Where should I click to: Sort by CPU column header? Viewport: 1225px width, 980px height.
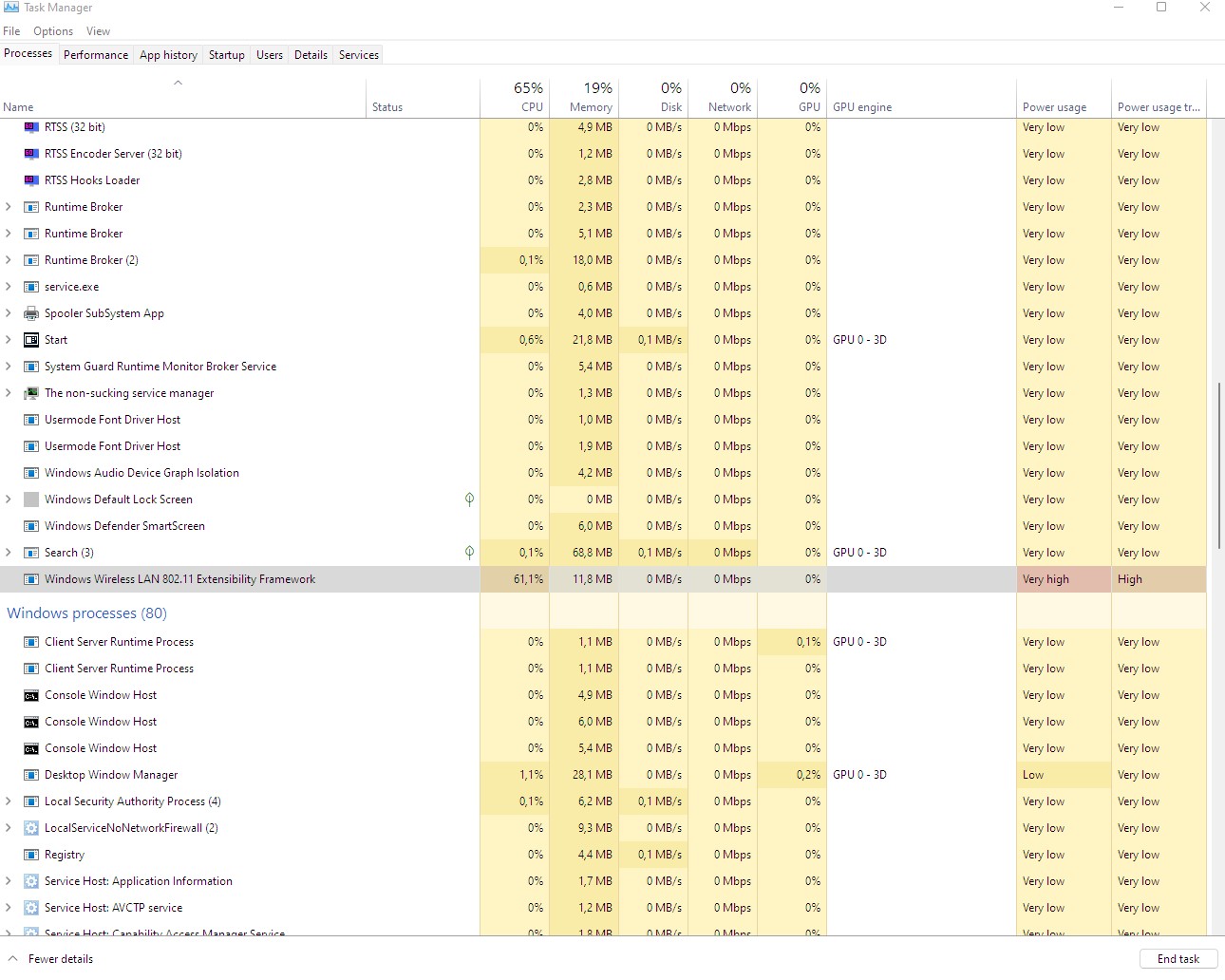tap(515, 97)
